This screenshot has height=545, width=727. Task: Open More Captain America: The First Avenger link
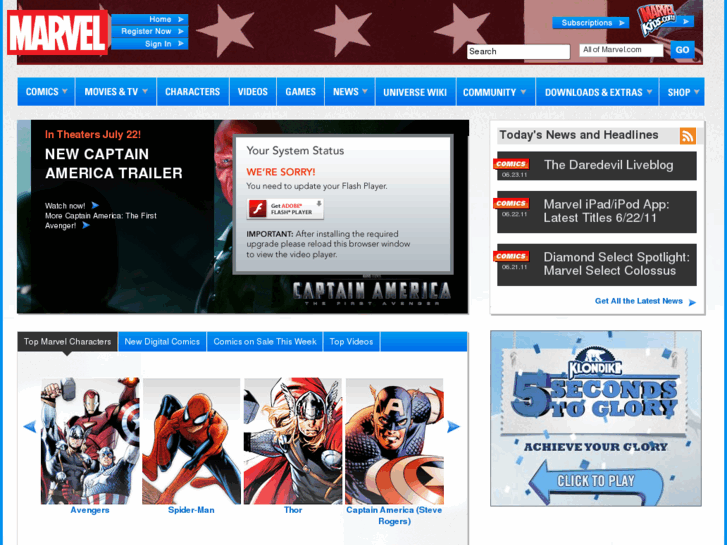click(x=101, y=220)
